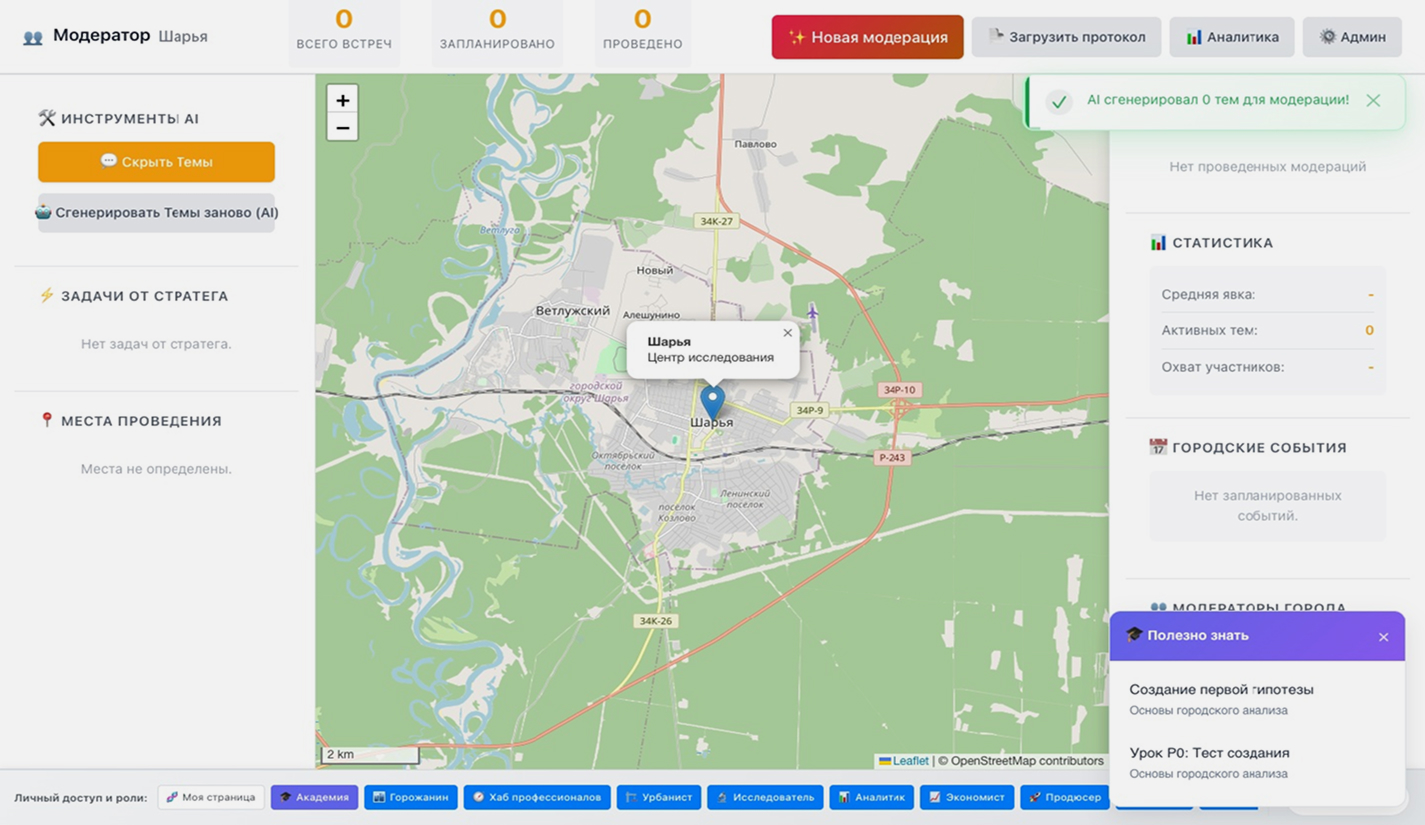
Task: Switch to the Академия role tab
Action: (314, 797)
